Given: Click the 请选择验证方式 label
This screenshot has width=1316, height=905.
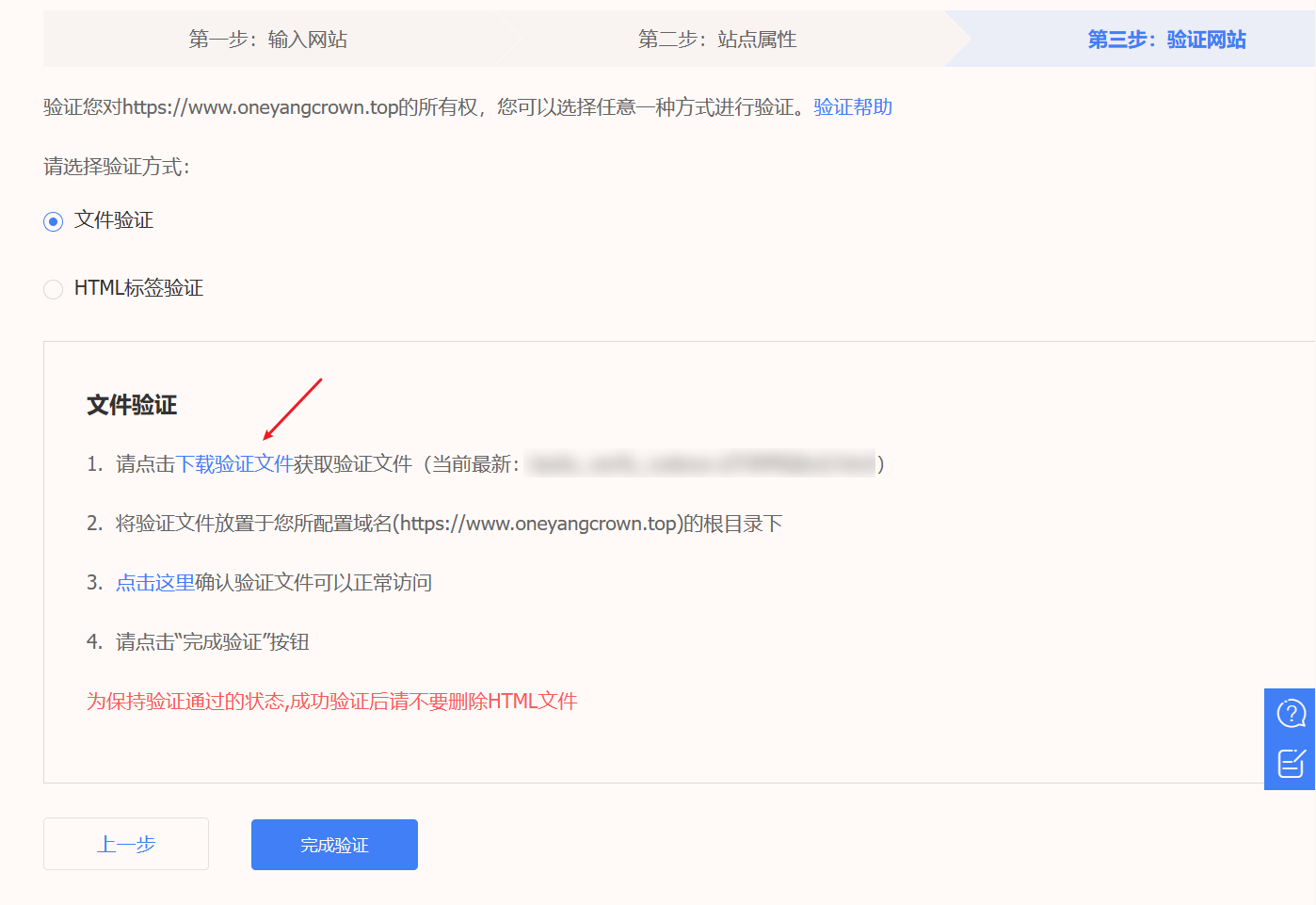Looking at the screenshot, I should click(x=117, y=167).
